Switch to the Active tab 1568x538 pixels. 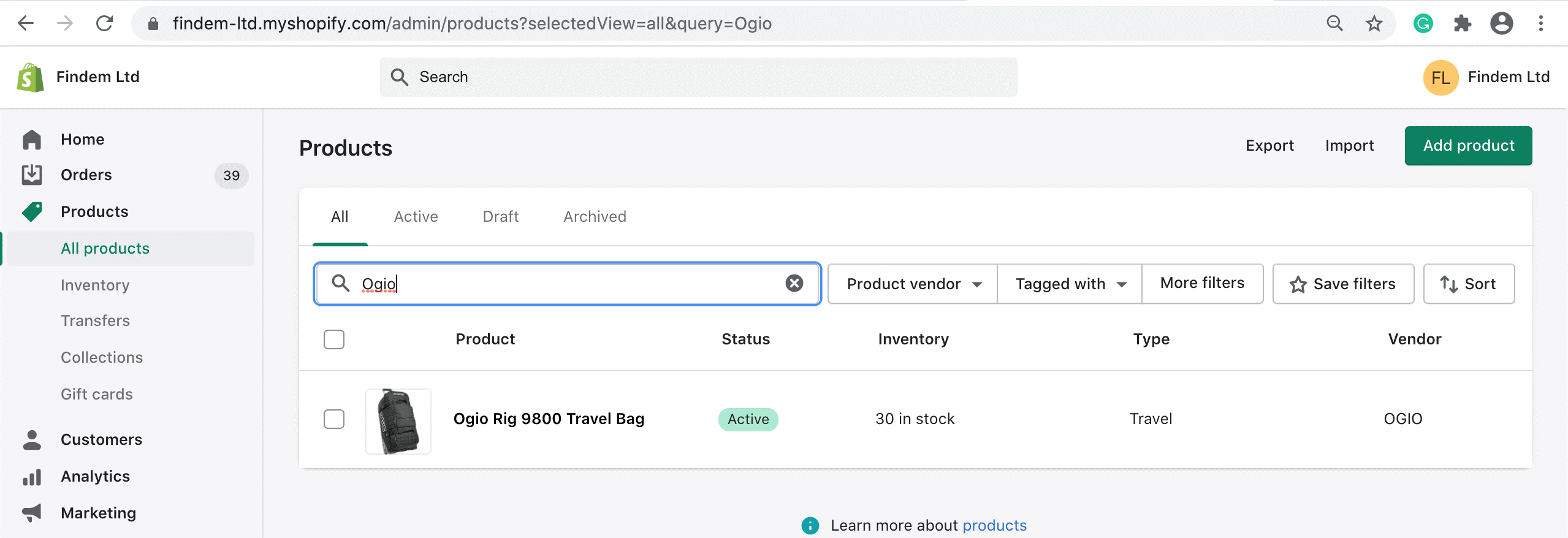(x=416, y=217)
